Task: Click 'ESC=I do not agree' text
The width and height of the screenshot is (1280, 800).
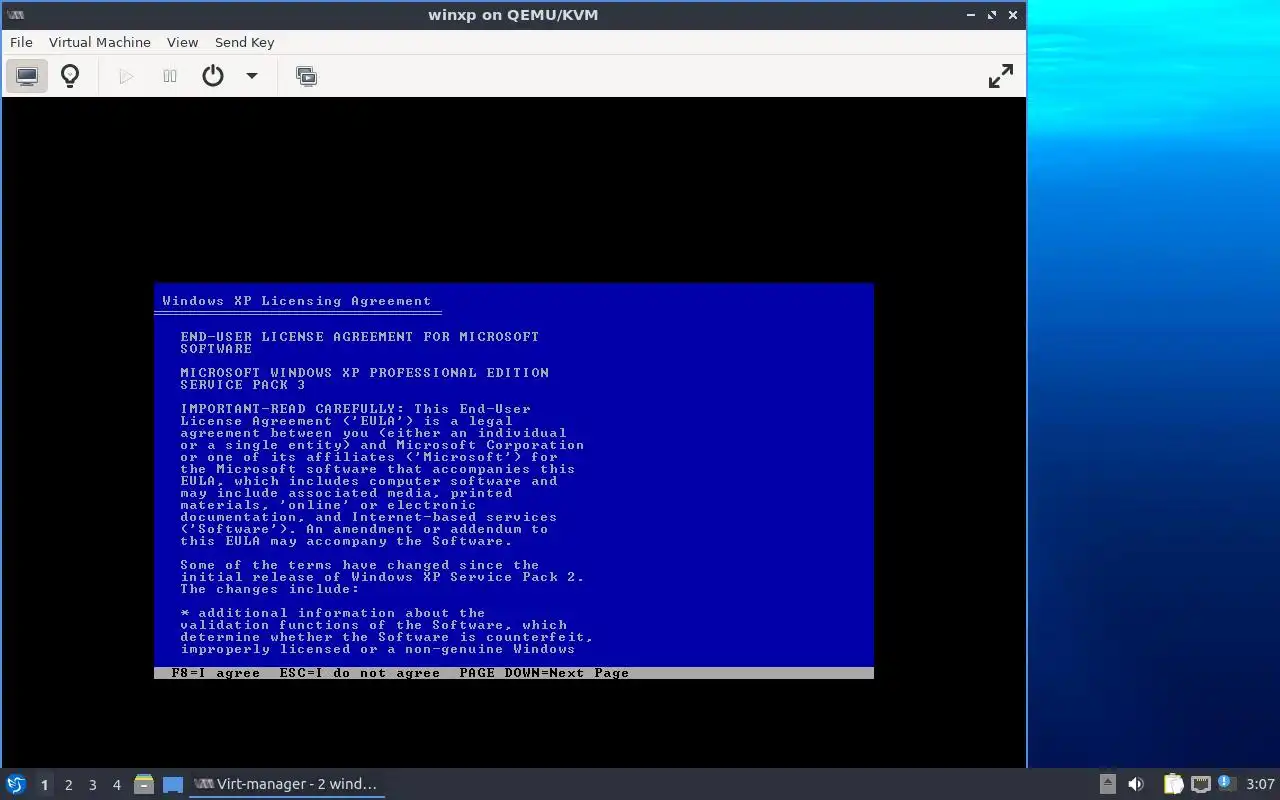Action: [x=359, y=673]
